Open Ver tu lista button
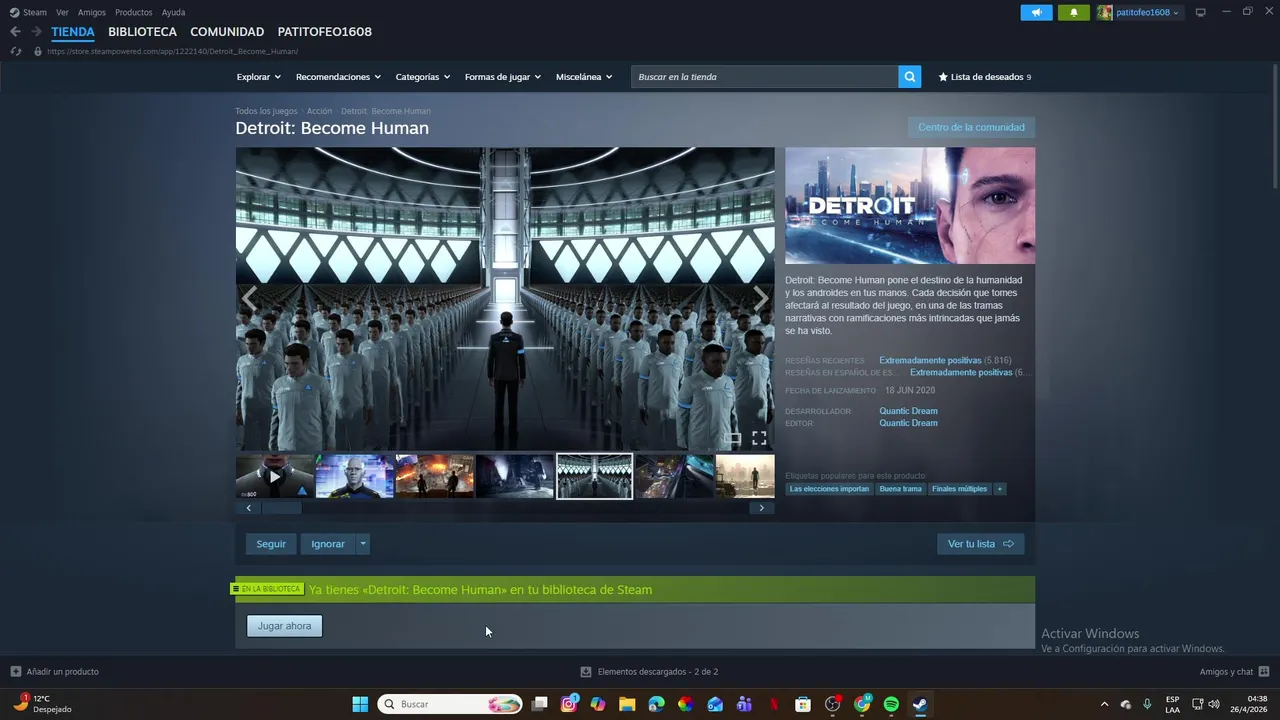Screen dimensions: 1280x720 [980, 544]
